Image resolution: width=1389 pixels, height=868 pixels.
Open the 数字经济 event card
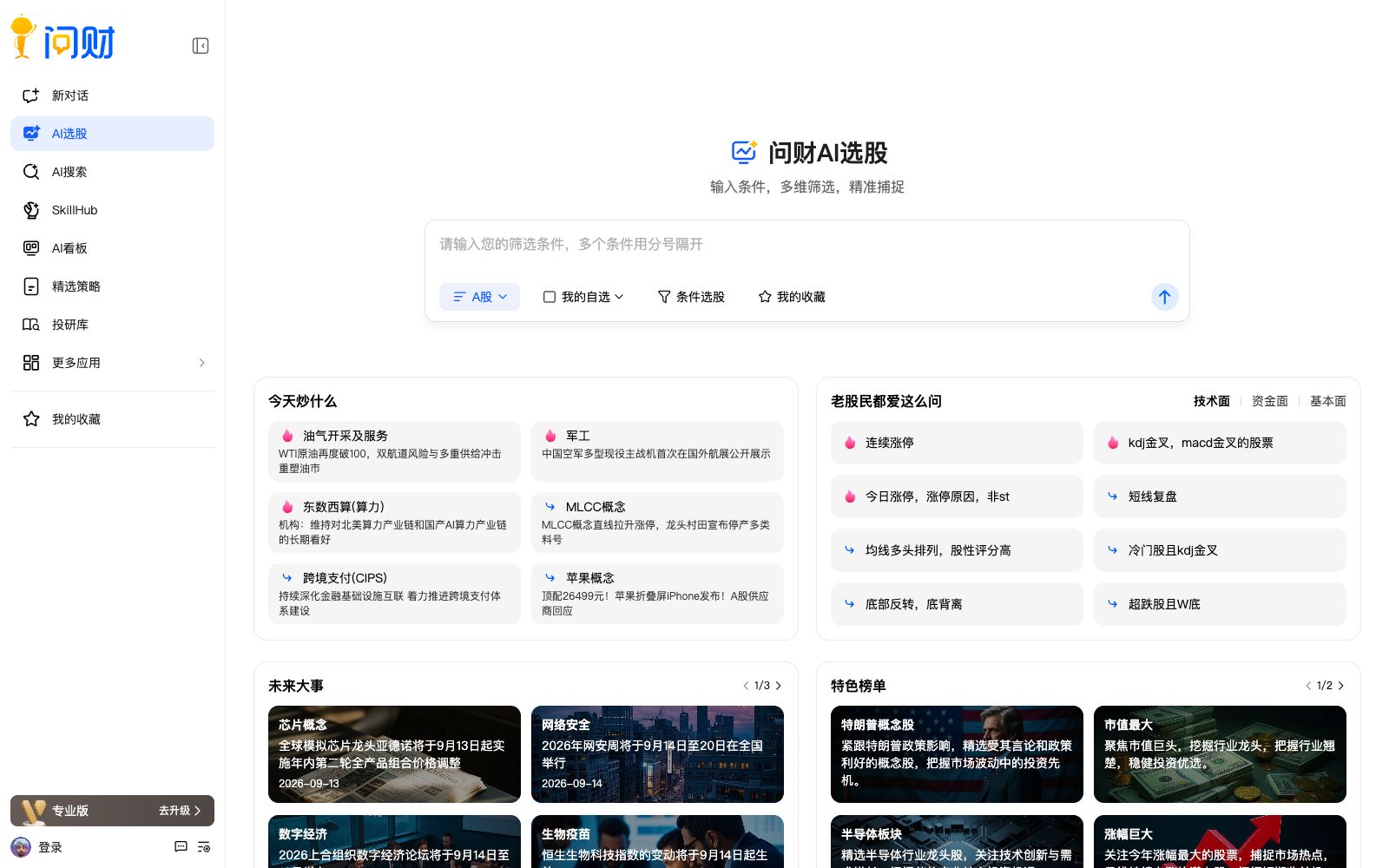pos(394,841)
